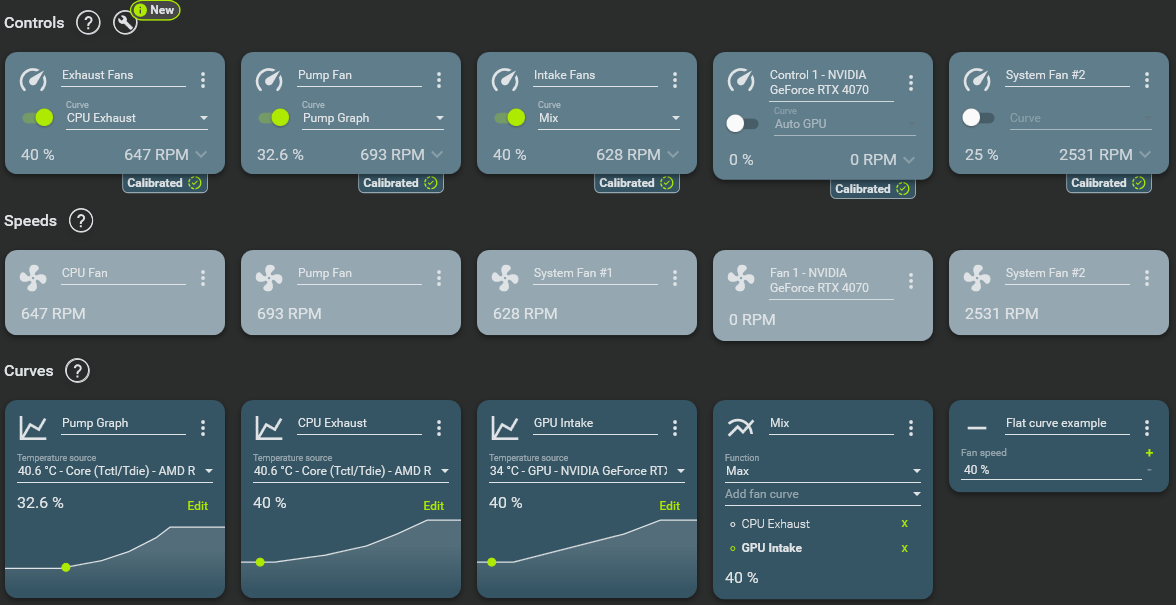Expand the 647 RPM details chevron on Exhaust Fans

coord(201,154)
